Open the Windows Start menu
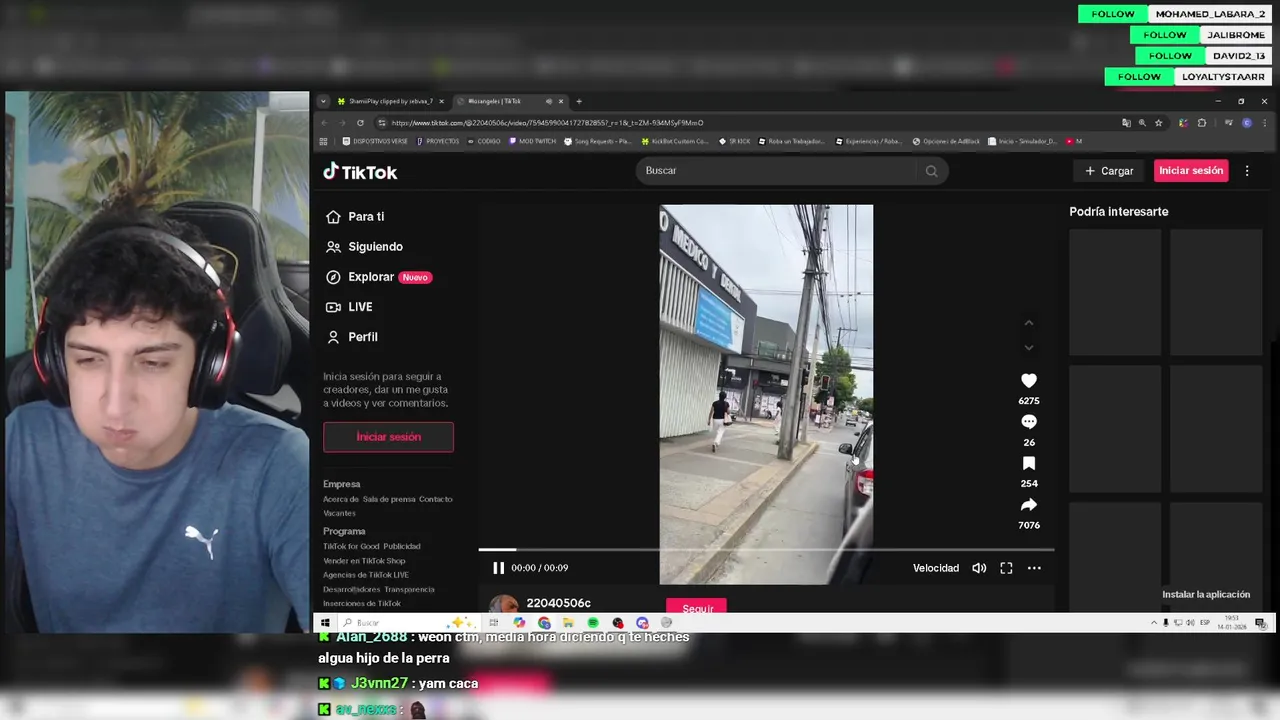This screenshot has width=1280, height=720. pos(324,623)
